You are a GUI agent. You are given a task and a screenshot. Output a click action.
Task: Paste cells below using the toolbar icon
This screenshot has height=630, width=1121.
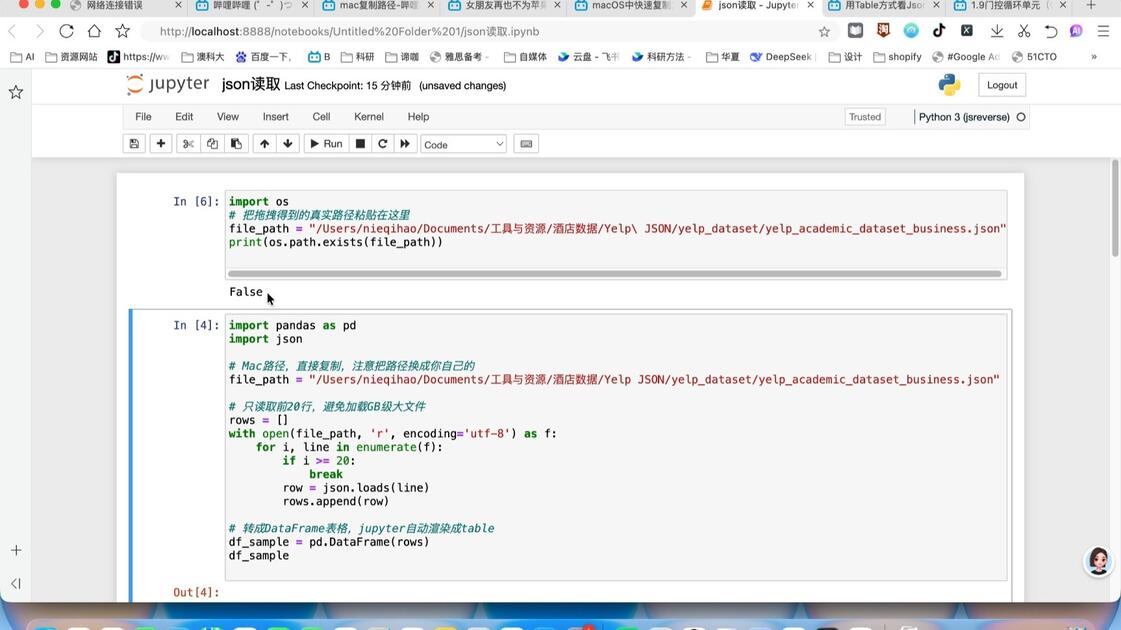(x=236, y=144)
